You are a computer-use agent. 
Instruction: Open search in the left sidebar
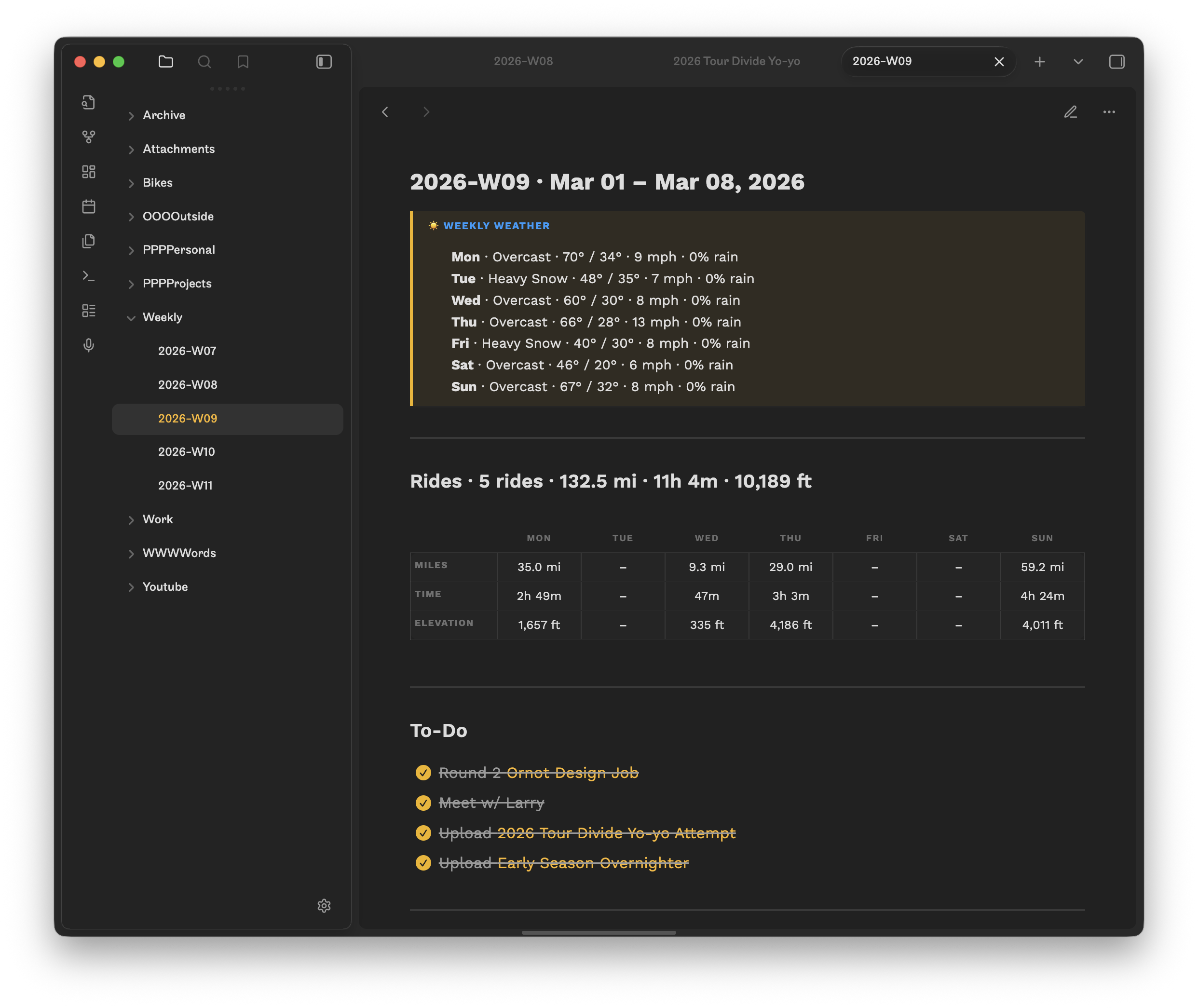(204, 62)
